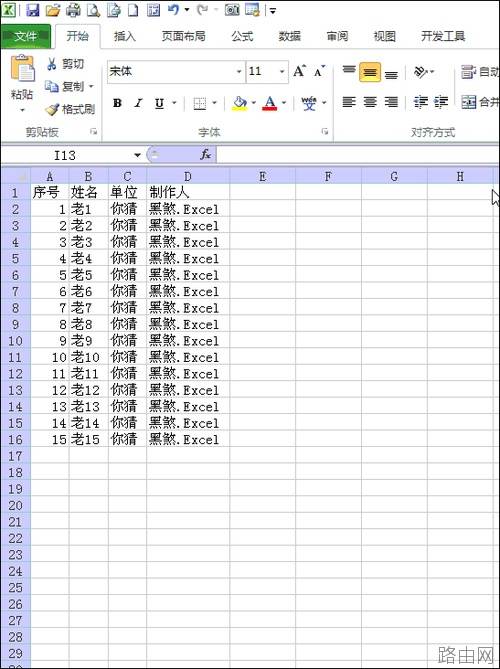The image size is (500, 669).
Task: Click the Cut (剪切) scissors button
Action: click(65, 64)
